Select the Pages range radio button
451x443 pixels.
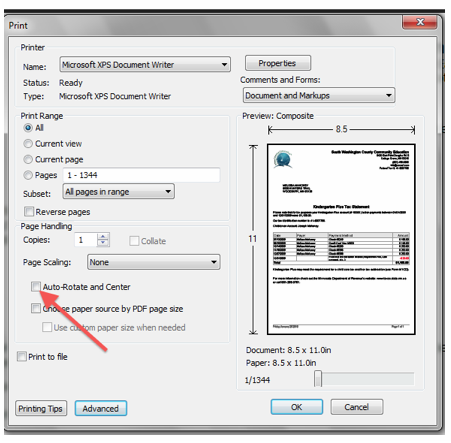point(28,175)
